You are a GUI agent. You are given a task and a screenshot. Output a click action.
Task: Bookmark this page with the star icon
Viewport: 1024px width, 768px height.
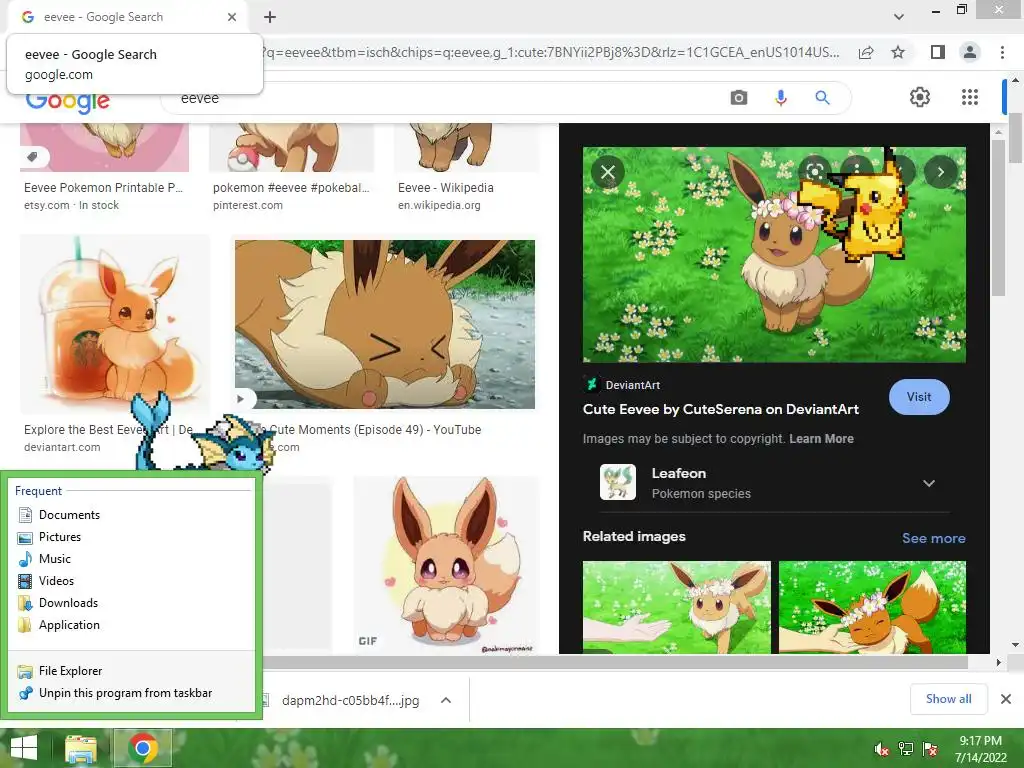tap(898, 52)
